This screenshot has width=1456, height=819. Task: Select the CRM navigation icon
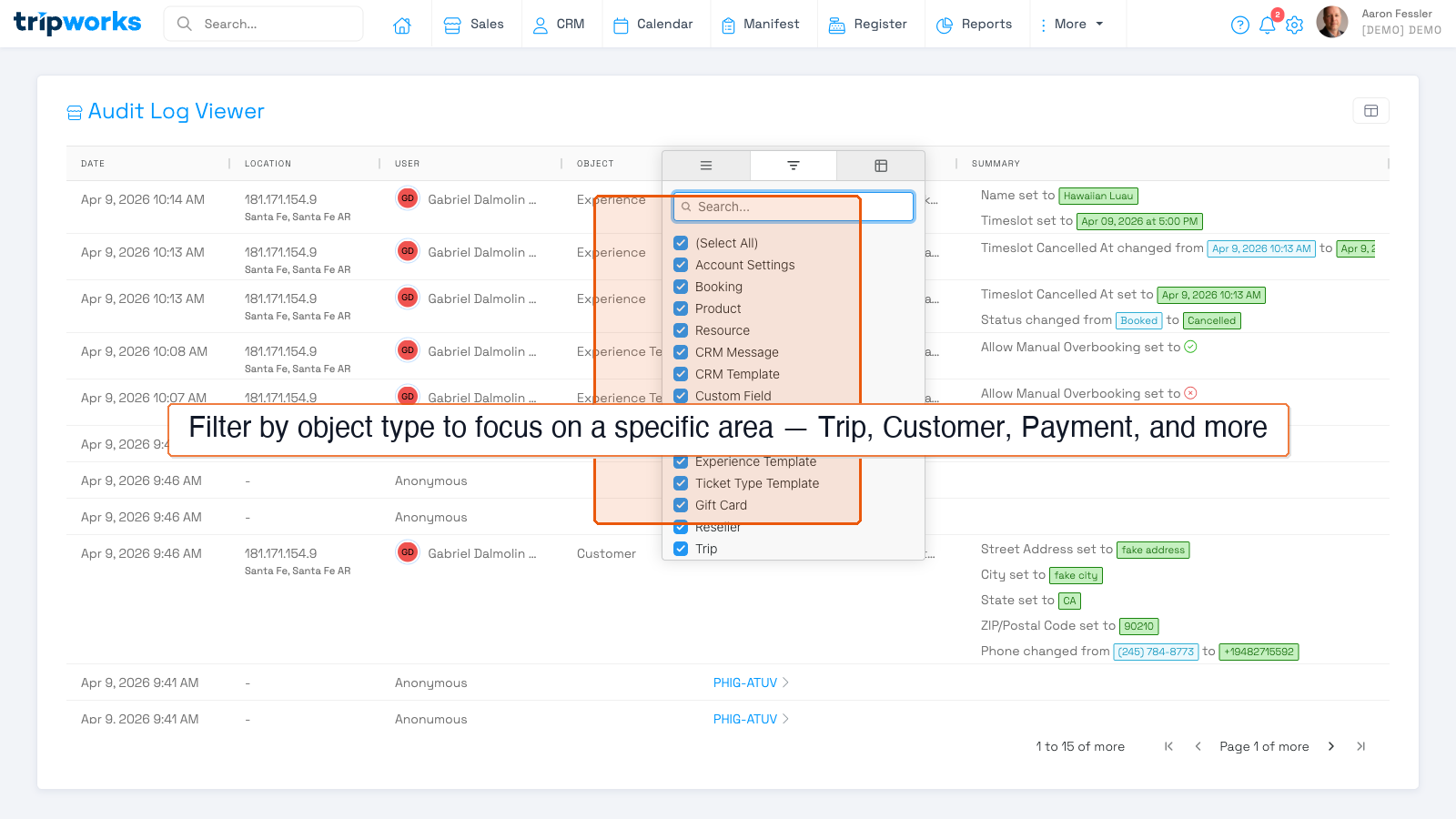[543, 25]
